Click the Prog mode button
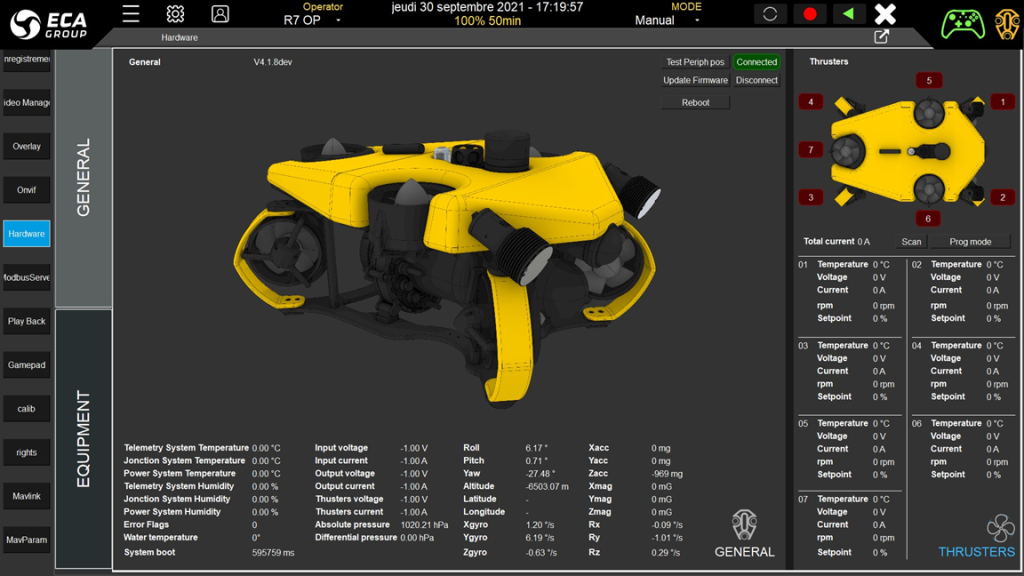The image size is (1024, 576). (x=970, y=242)
